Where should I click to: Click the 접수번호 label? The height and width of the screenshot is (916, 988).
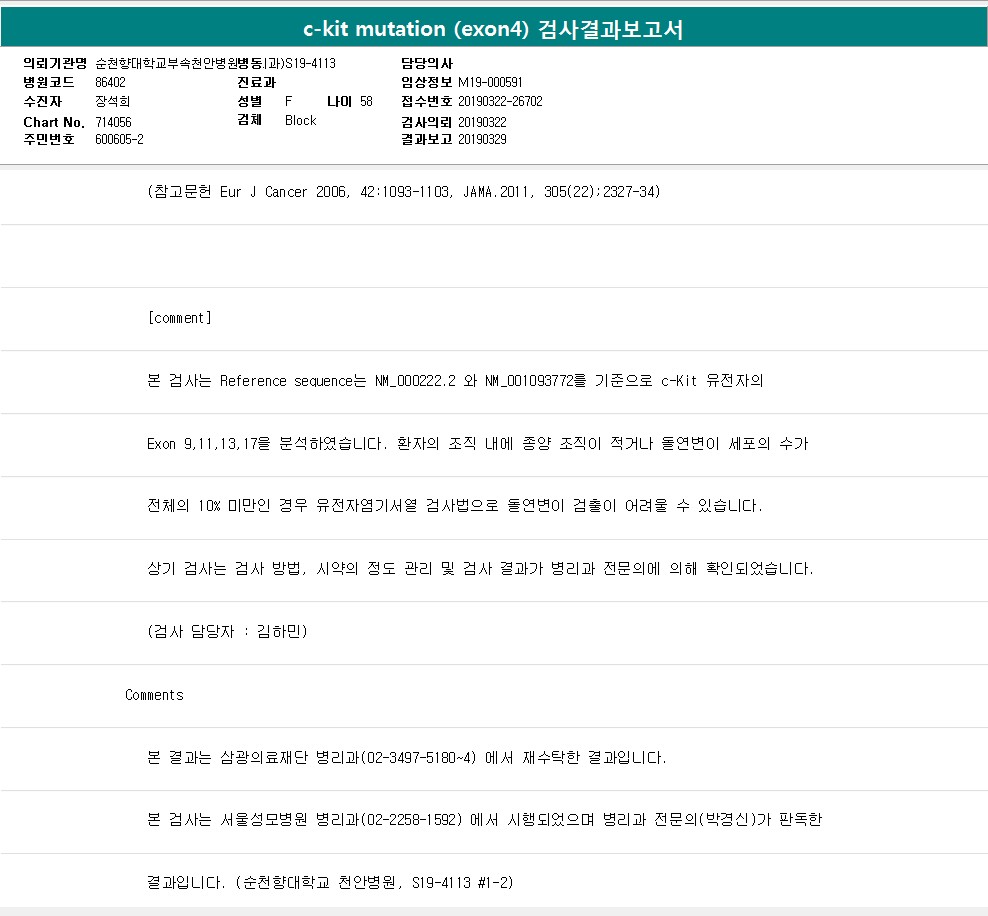pyautogui.click(x=427, y=101)
